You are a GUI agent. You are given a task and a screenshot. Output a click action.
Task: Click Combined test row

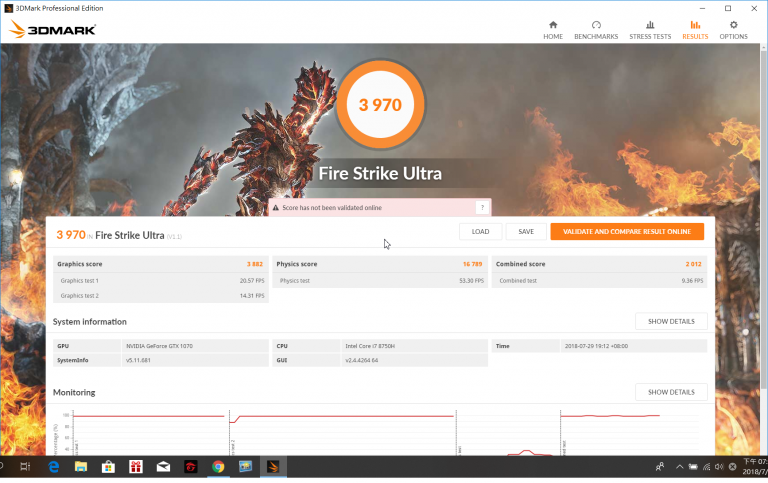[x=599, y=281]
